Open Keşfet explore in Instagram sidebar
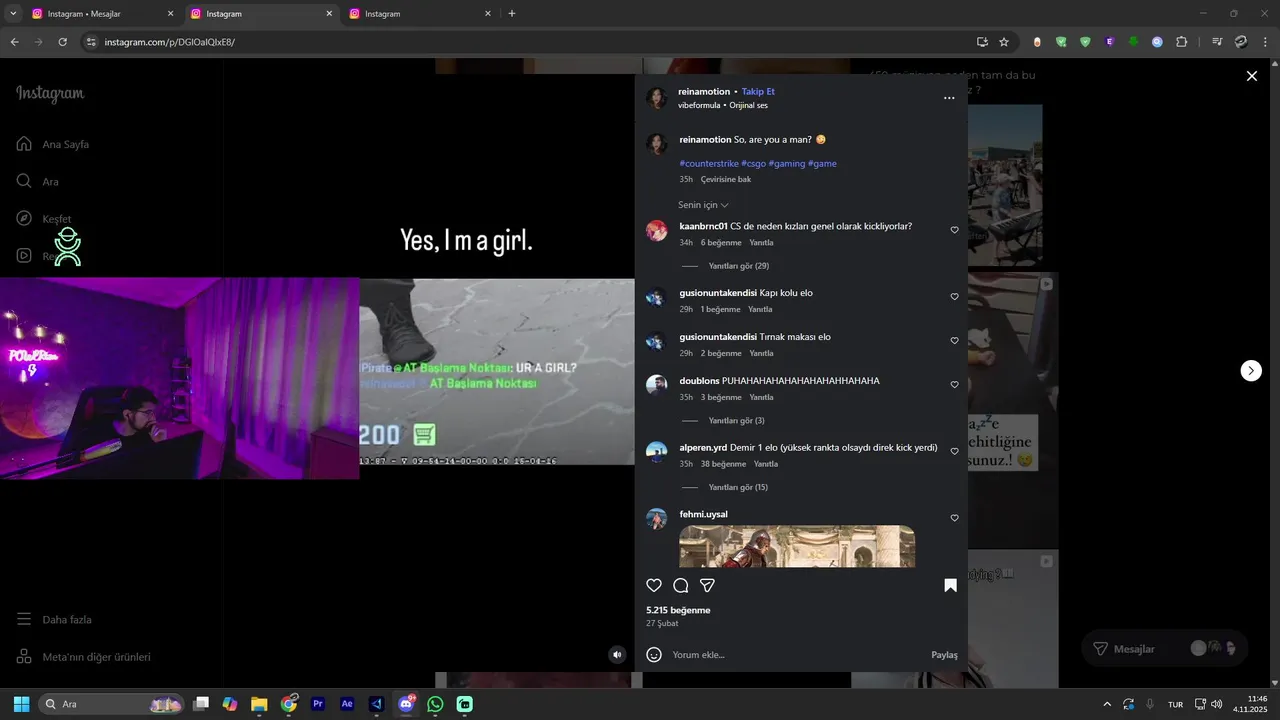 click(44, 219)
